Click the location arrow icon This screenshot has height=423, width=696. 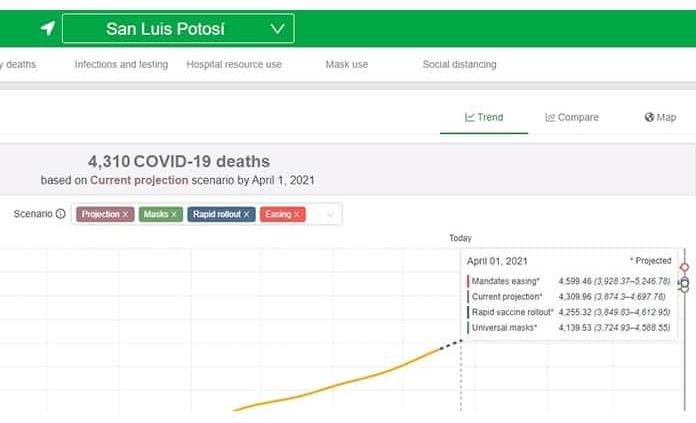pyautogui.click(x=47, y=29)
